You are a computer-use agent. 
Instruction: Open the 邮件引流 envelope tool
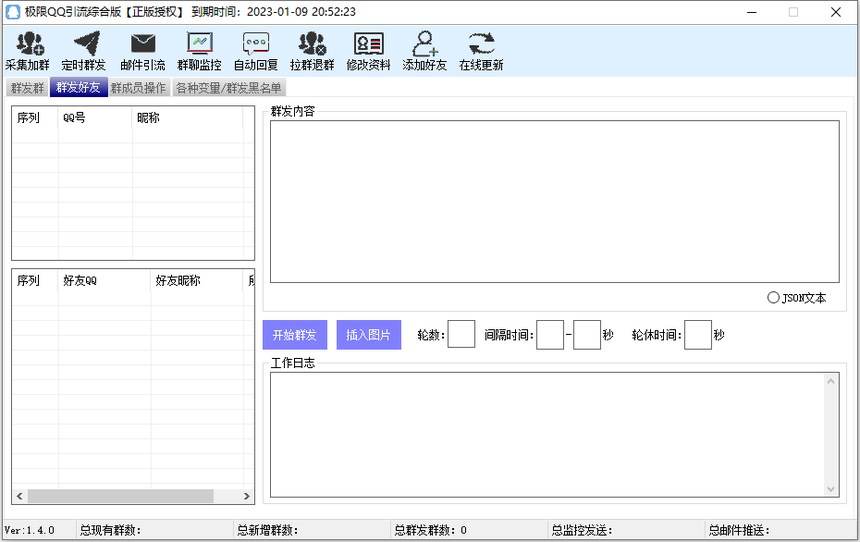point(143,51)
